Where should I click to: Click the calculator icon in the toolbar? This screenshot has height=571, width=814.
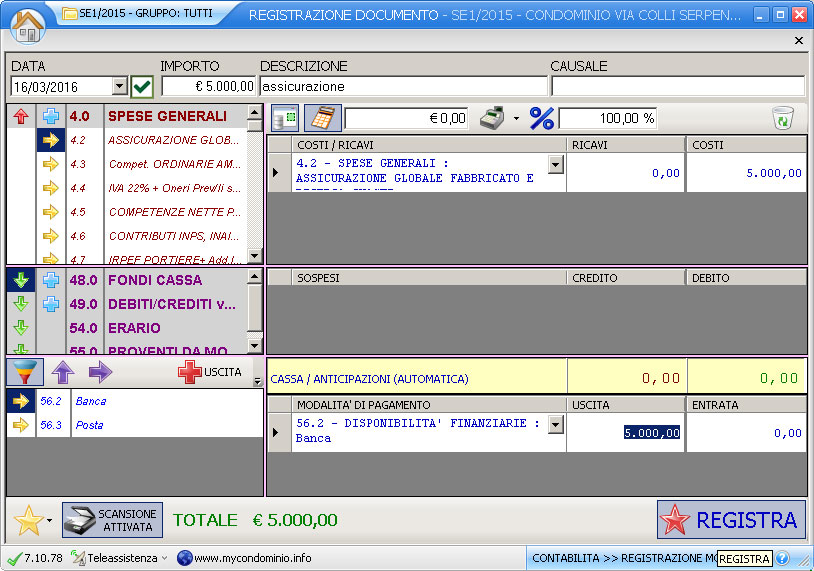tap(322, 118)
